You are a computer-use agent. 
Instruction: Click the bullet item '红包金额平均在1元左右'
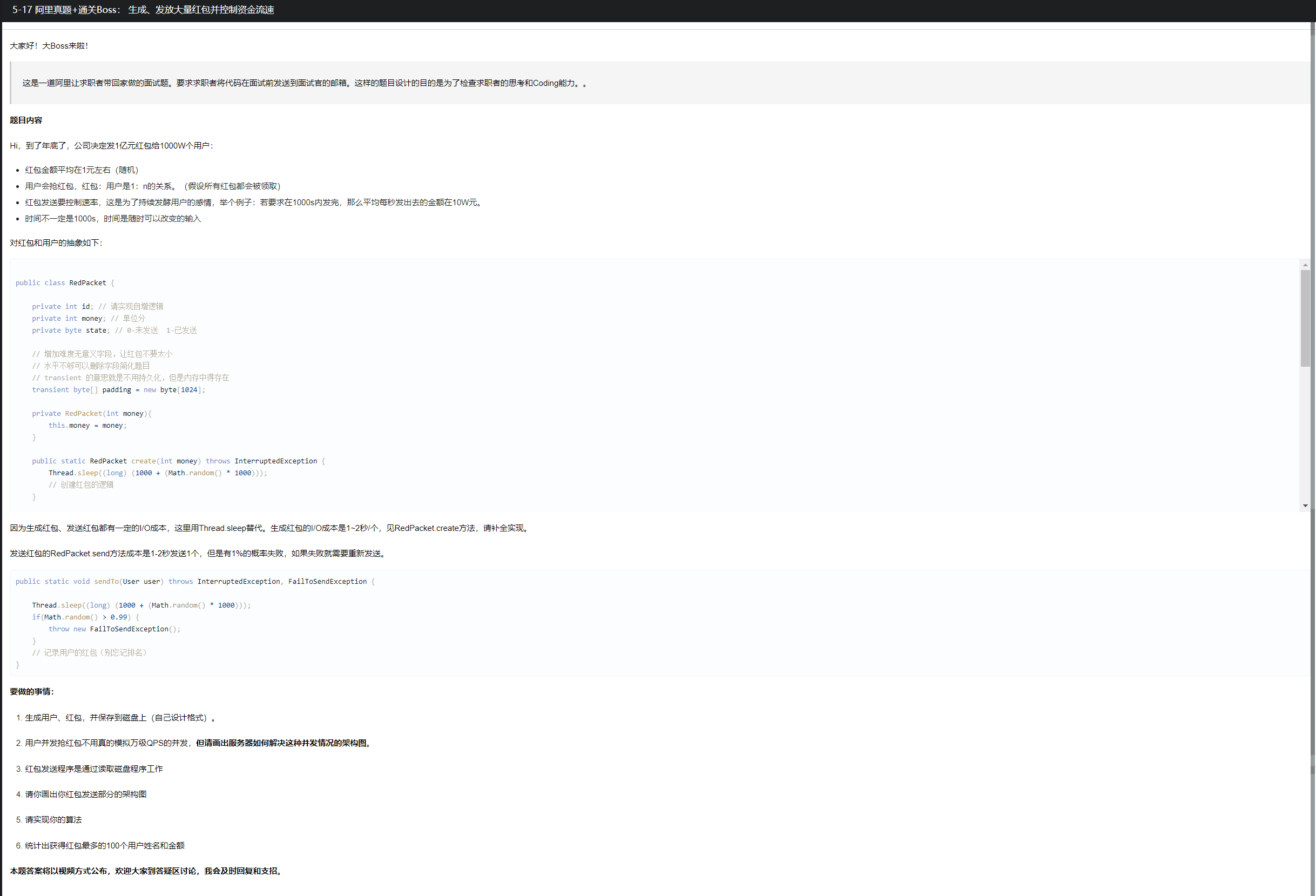click(x=81, y=170)
